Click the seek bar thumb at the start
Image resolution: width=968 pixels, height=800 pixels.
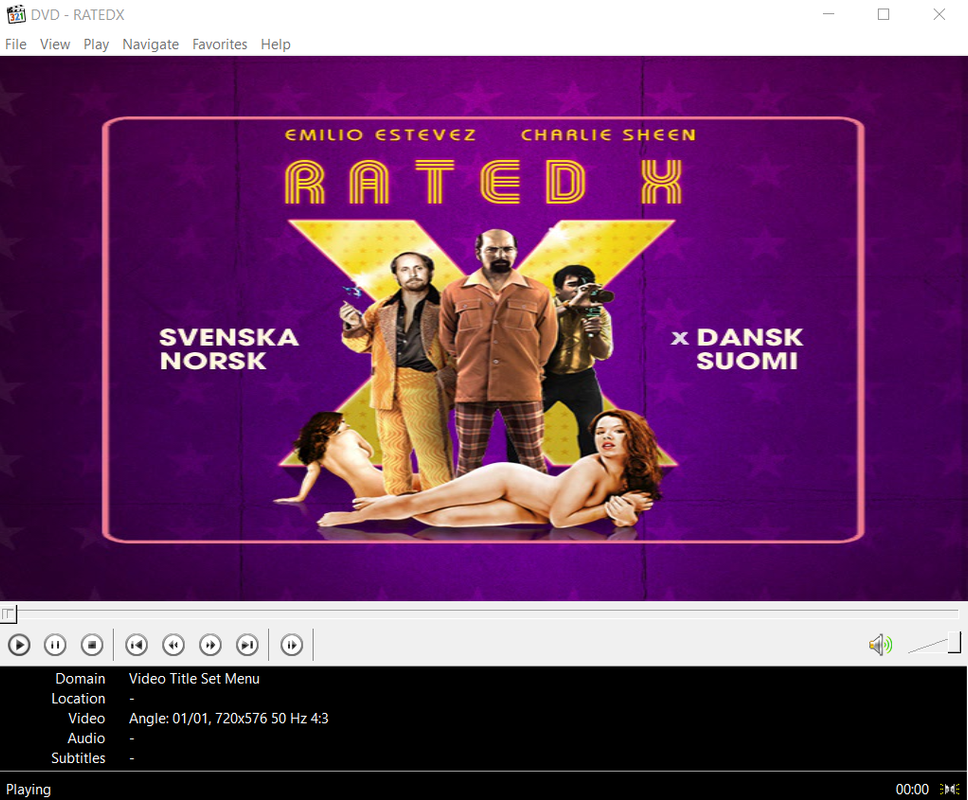[x=9, y=614]
